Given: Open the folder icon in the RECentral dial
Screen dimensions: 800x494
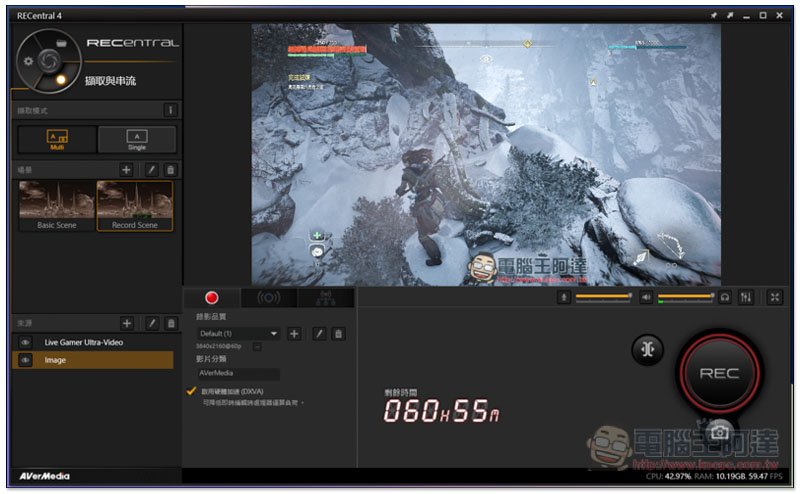Looking at the screenshot, I should point(61,43).
